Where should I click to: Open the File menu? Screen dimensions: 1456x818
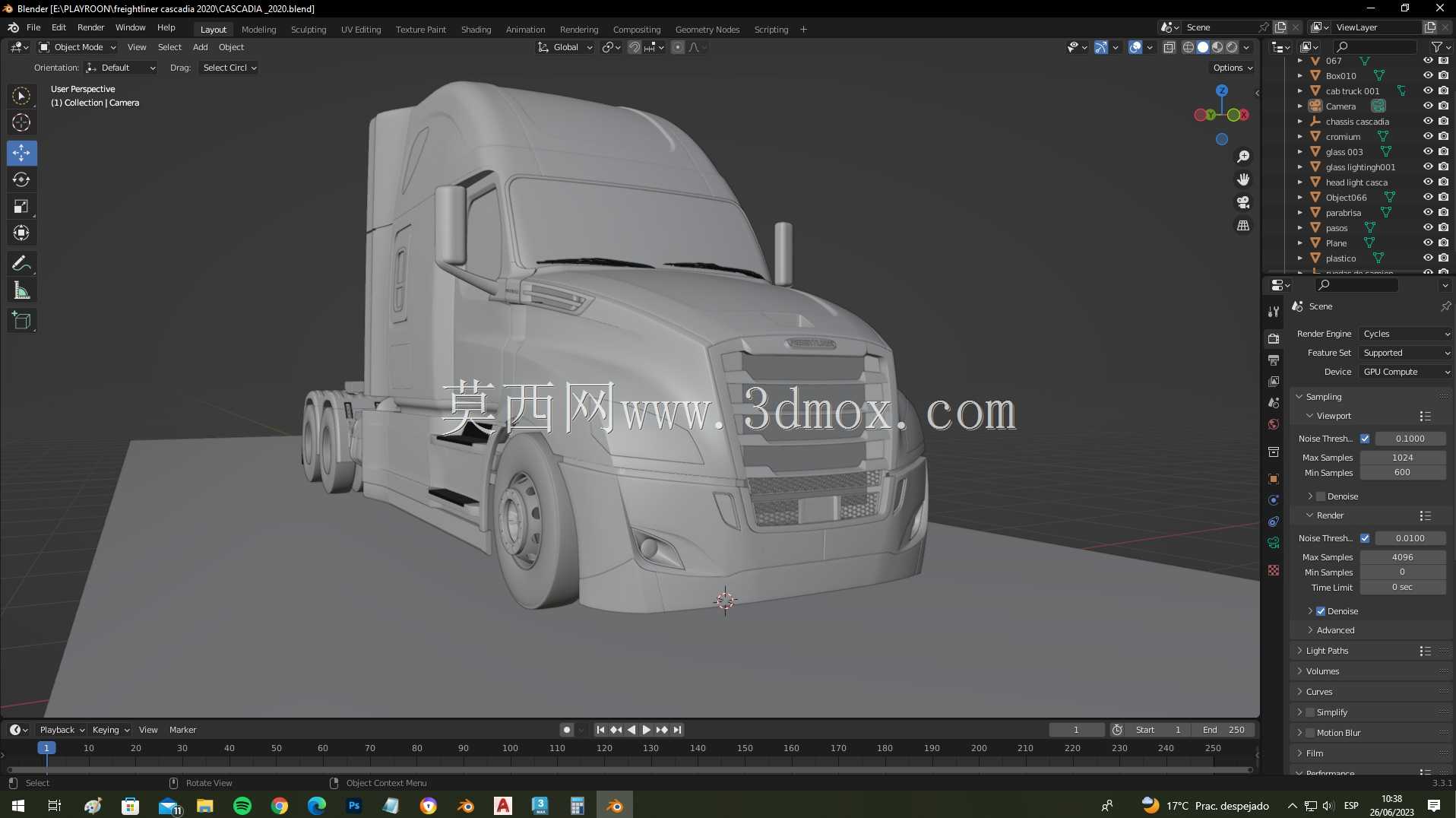[x=33, y=27]
